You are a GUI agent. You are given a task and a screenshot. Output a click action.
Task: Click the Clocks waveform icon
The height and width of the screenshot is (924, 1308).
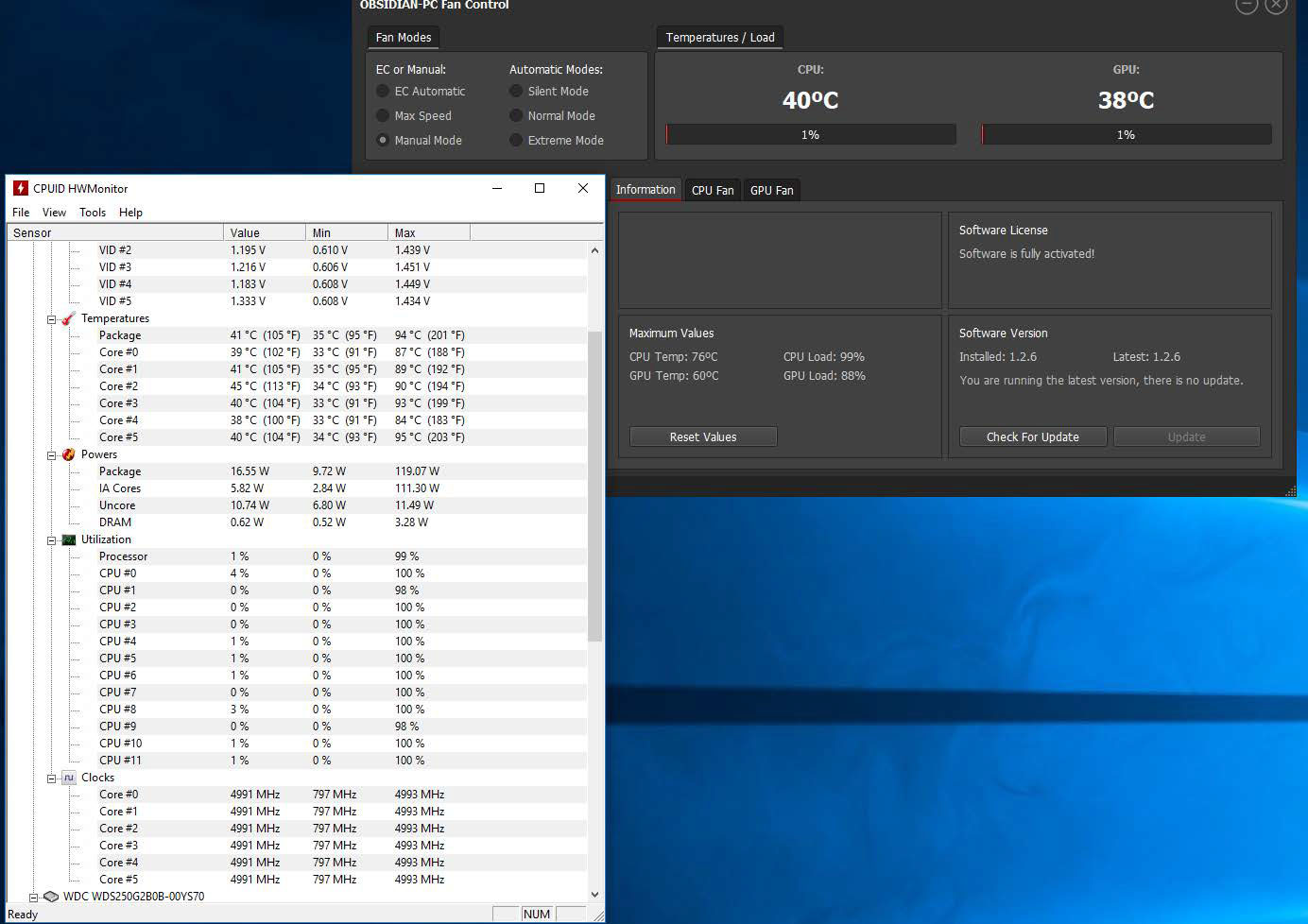tap(68, 778)
